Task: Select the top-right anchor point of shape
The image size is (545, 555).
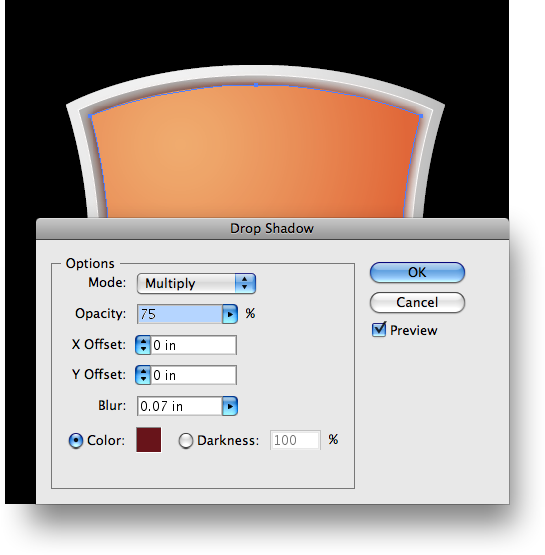Action: click(x=421, y=116)
